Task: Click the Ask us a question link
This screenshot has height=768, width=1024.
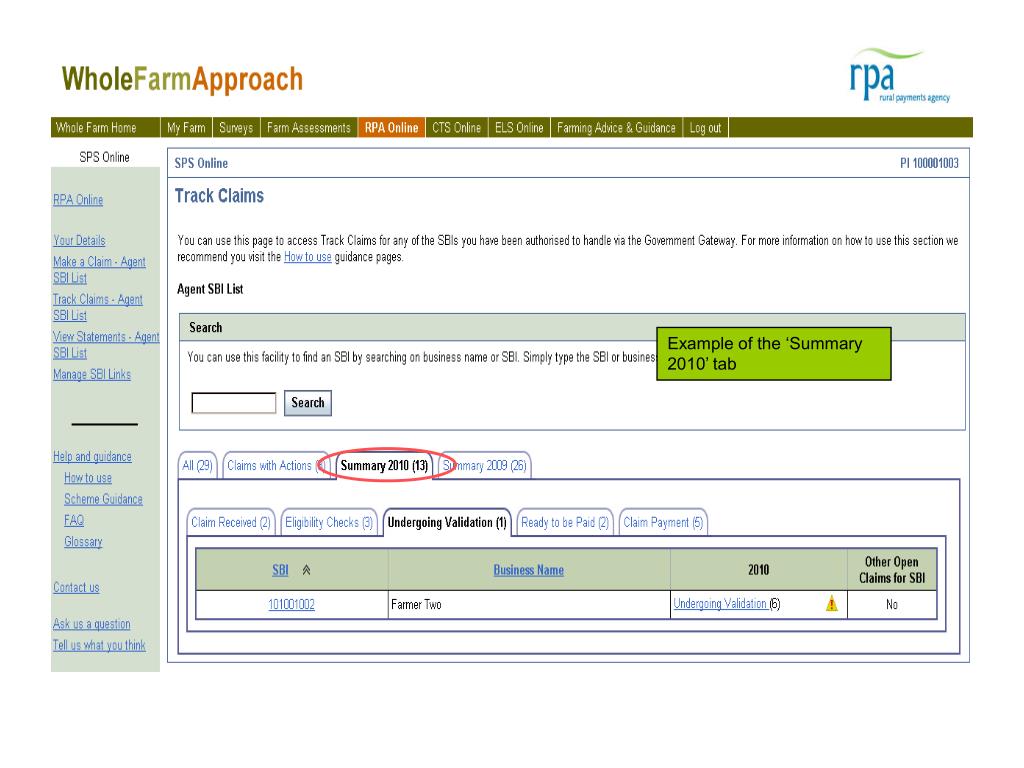Action: pyautogui.click(x=91, y=624)
